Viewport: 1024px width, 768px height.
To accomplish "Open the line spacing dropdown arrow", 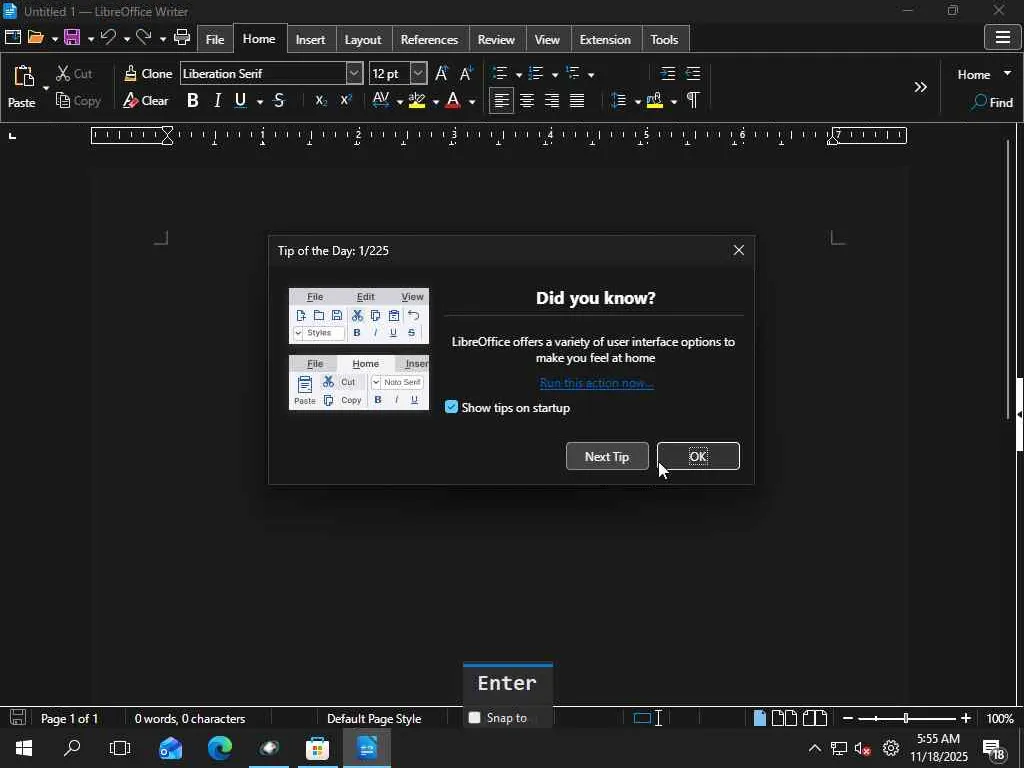I will (637, 102).
